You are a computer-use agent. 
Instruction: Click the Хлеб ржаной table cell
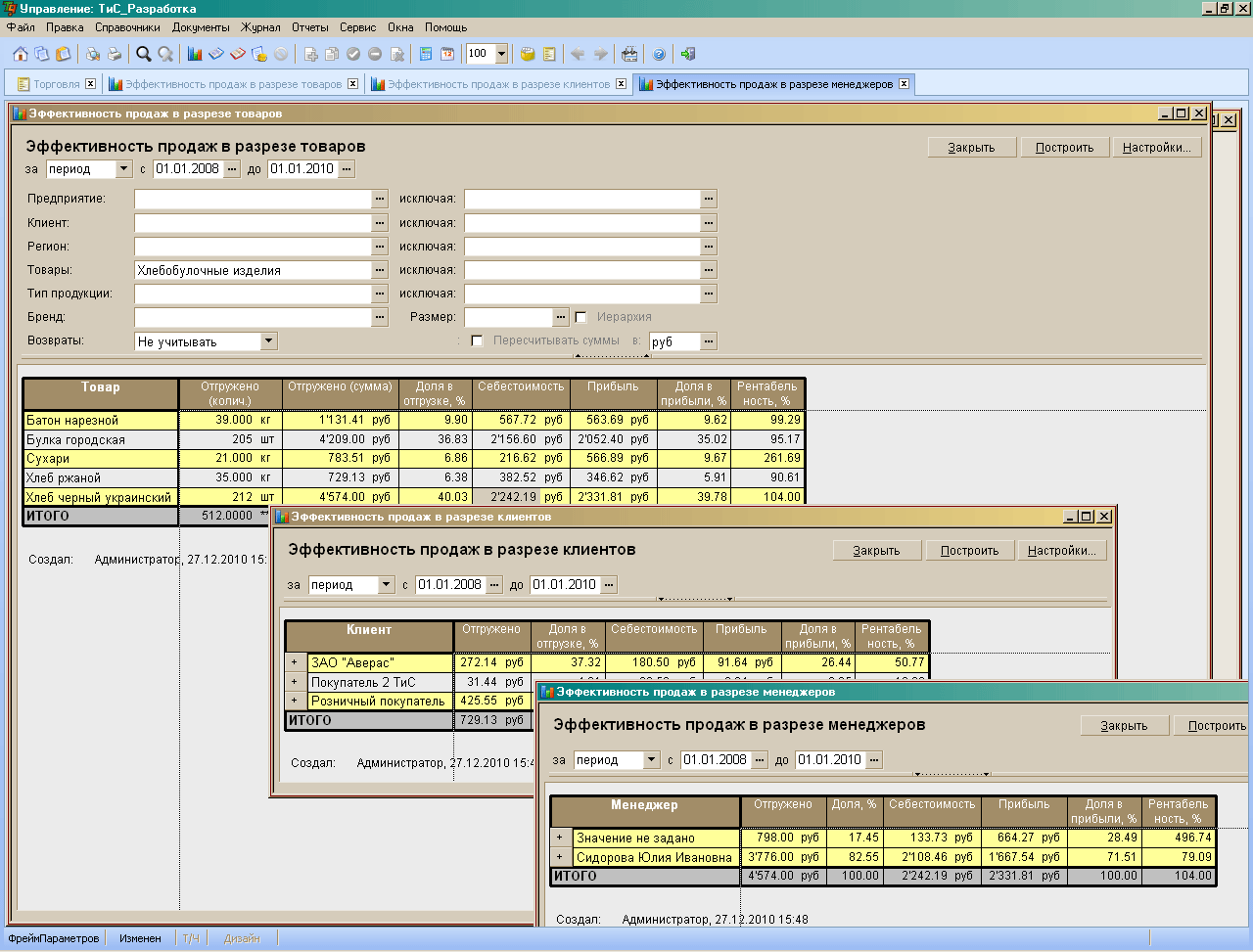101,477
